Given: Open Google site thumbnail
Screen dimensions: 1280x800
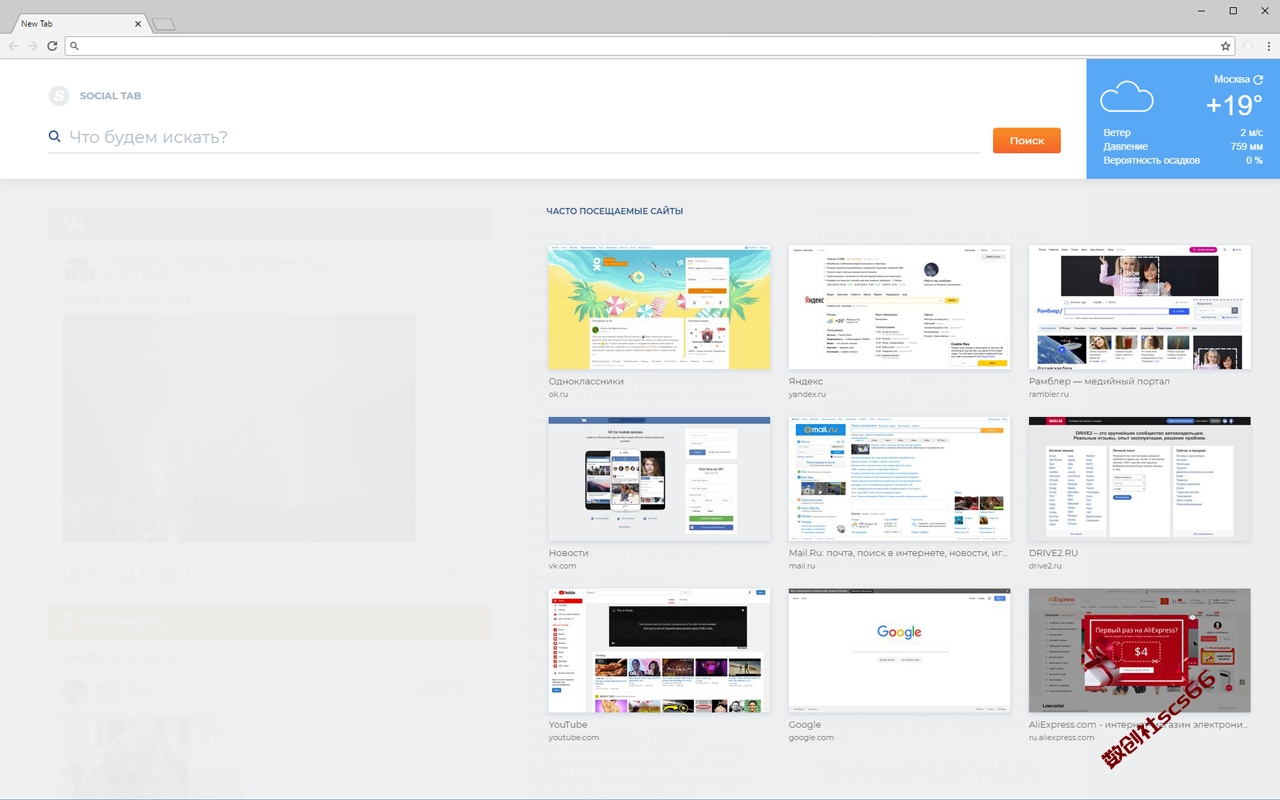Looking at the screenshot, I should 899,650.
